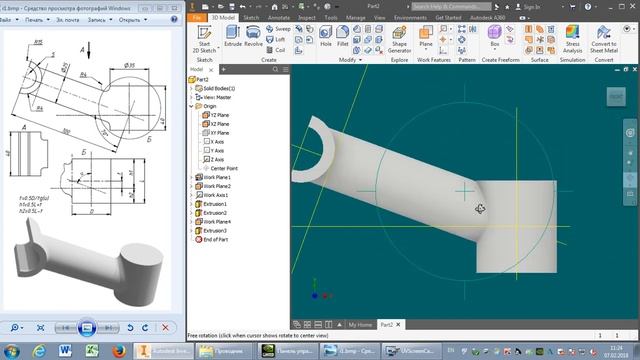Expand the Extrusion3 node
The image size is (640, 360).
191,231
